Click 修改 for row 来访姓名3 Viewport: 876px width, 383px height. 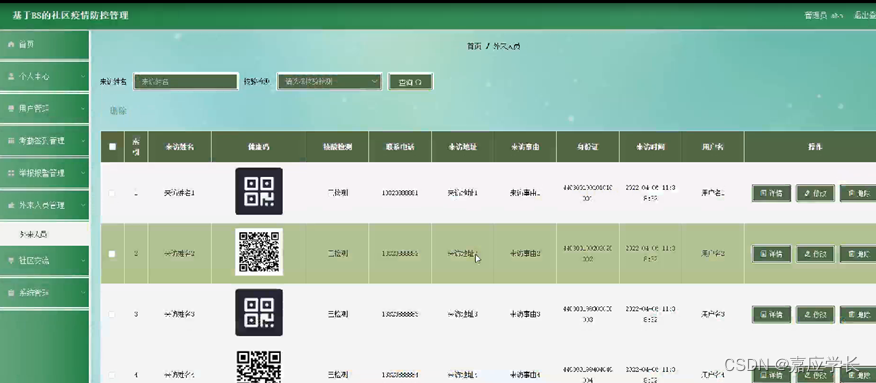coord(815,314)
